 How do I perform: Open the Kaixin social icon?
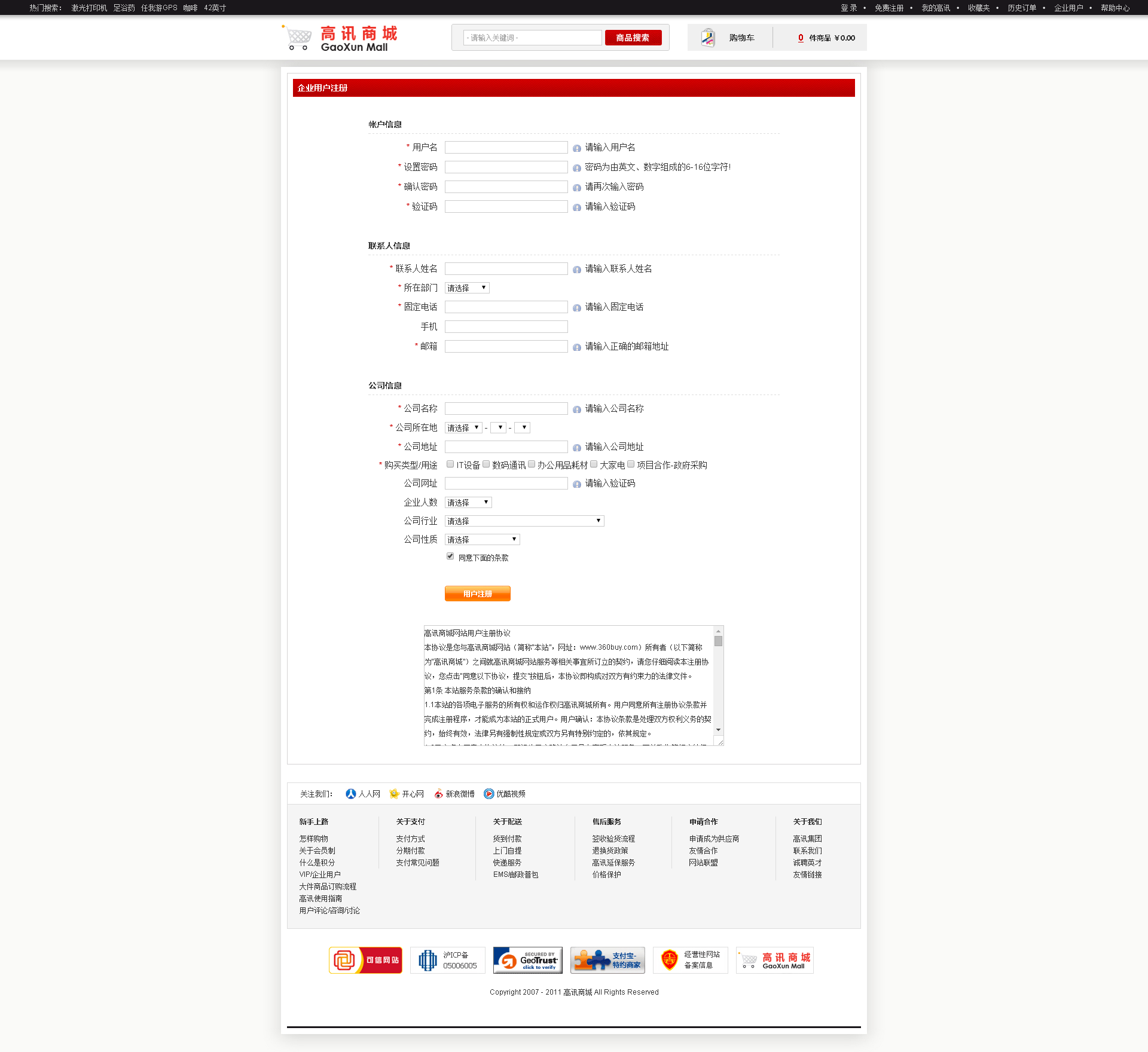[394, 794]
